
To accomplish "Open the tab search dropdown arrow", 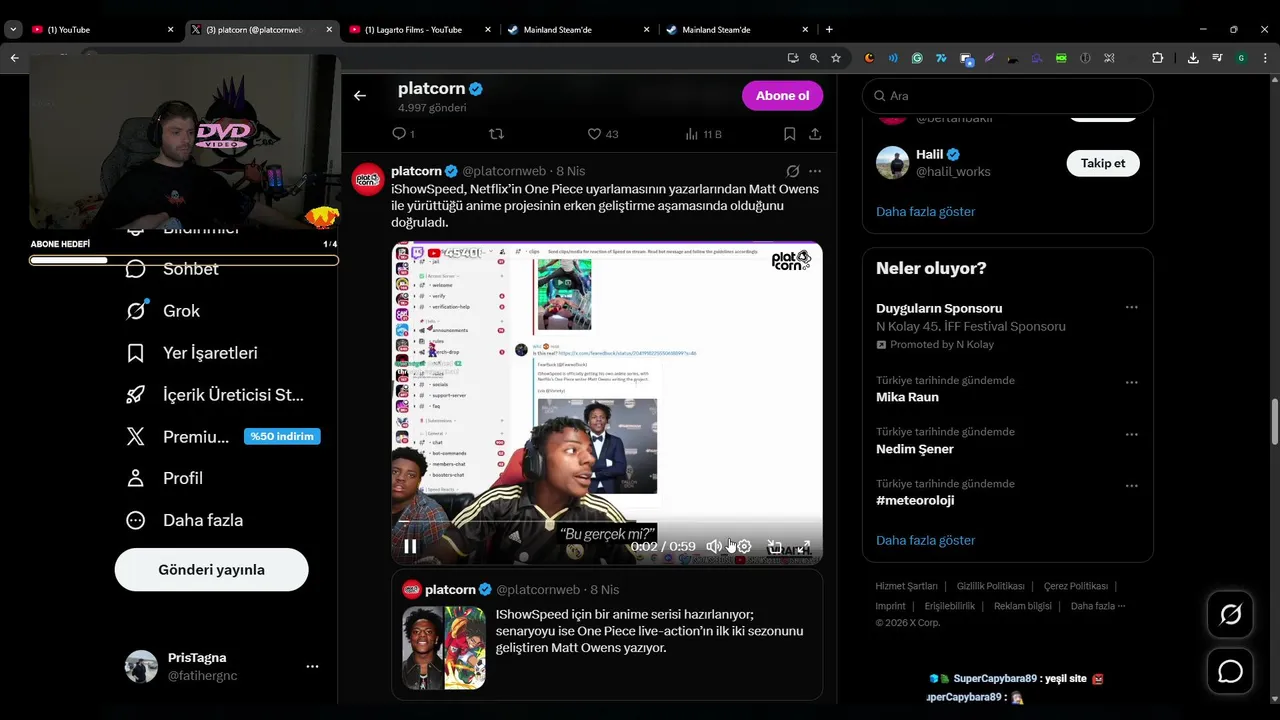I will click(12, 30).
